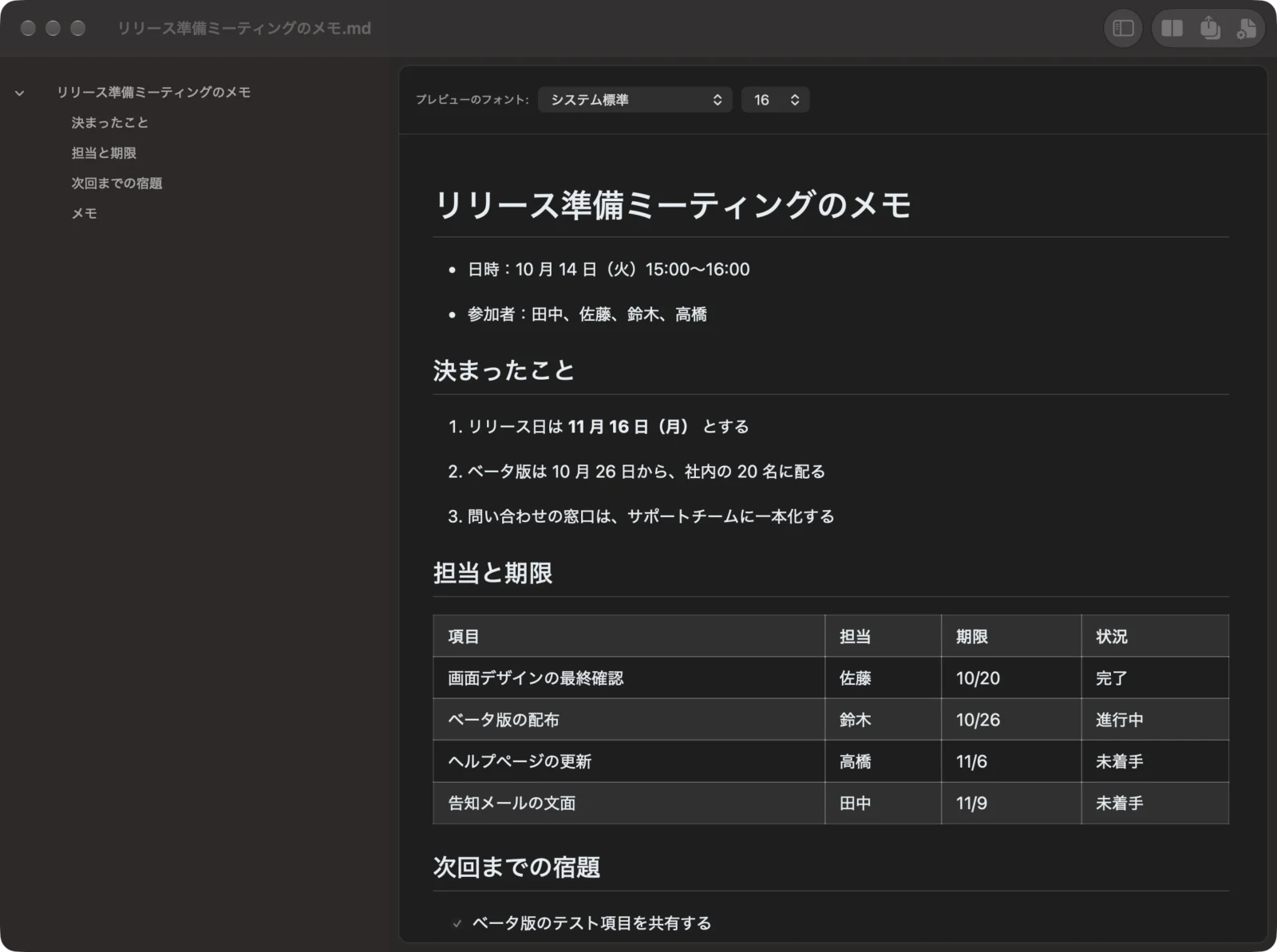
Task: Select the リリース準備ミーティングのメモ outline root
Action: (x=153, y=93)
